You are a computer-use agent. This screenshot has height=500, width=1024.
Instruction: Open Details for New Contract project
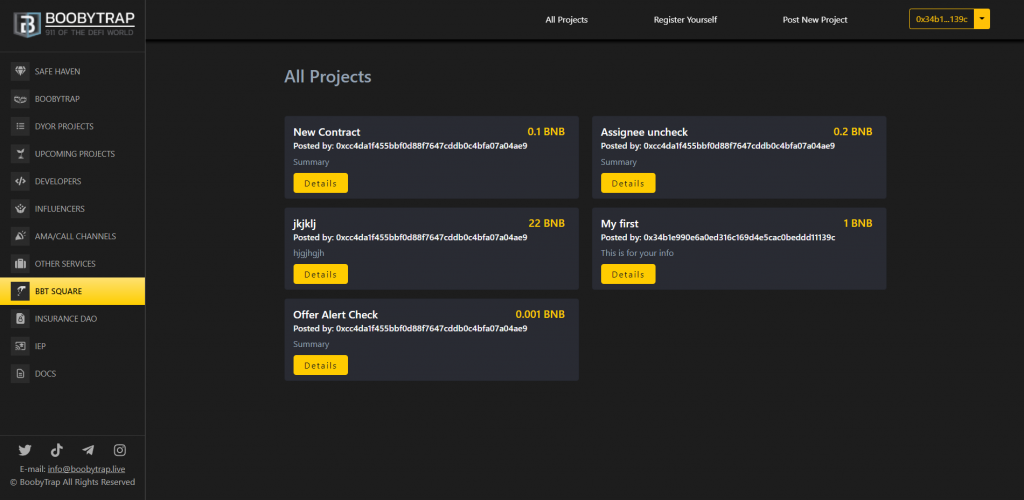click(321, 183)
